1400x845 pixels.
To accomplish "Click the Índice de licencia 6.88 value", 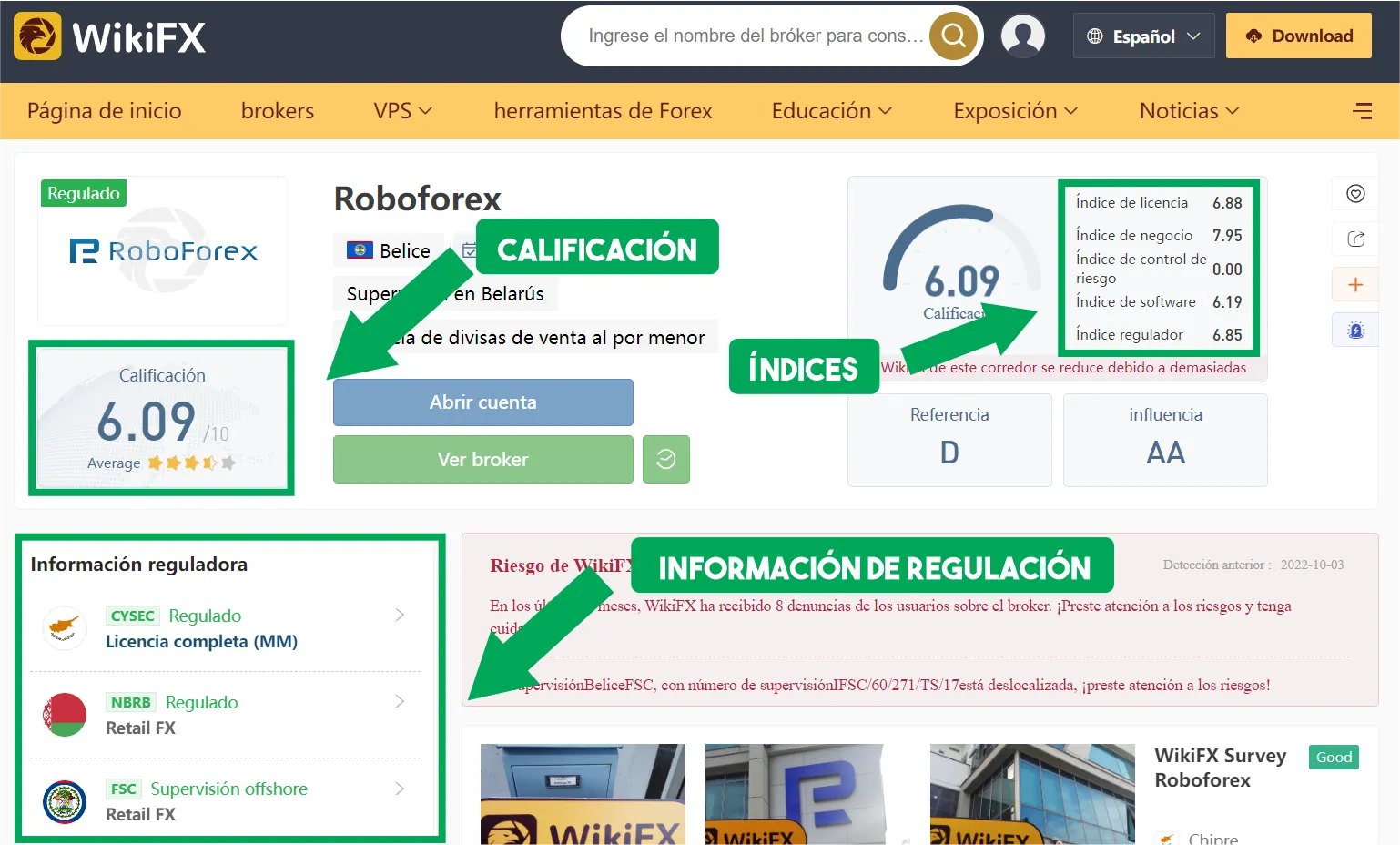I will point(1227,203).
